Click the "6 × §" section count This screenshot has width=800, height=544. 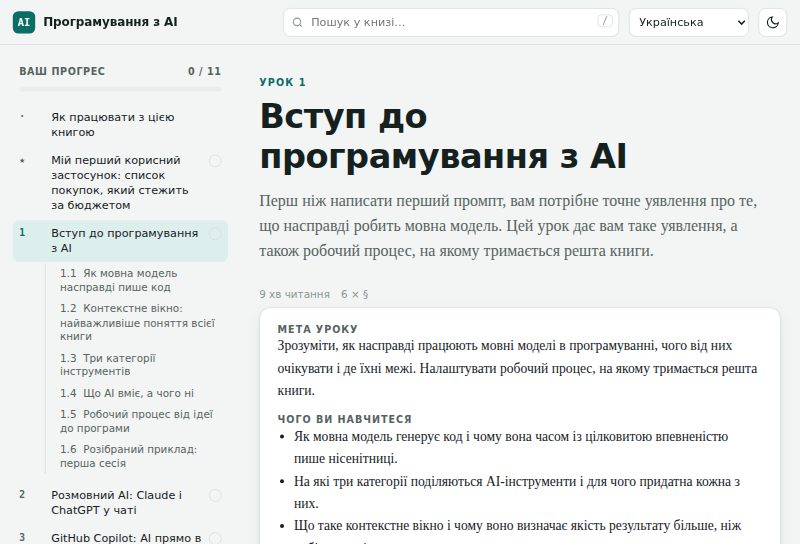(355, 294)
